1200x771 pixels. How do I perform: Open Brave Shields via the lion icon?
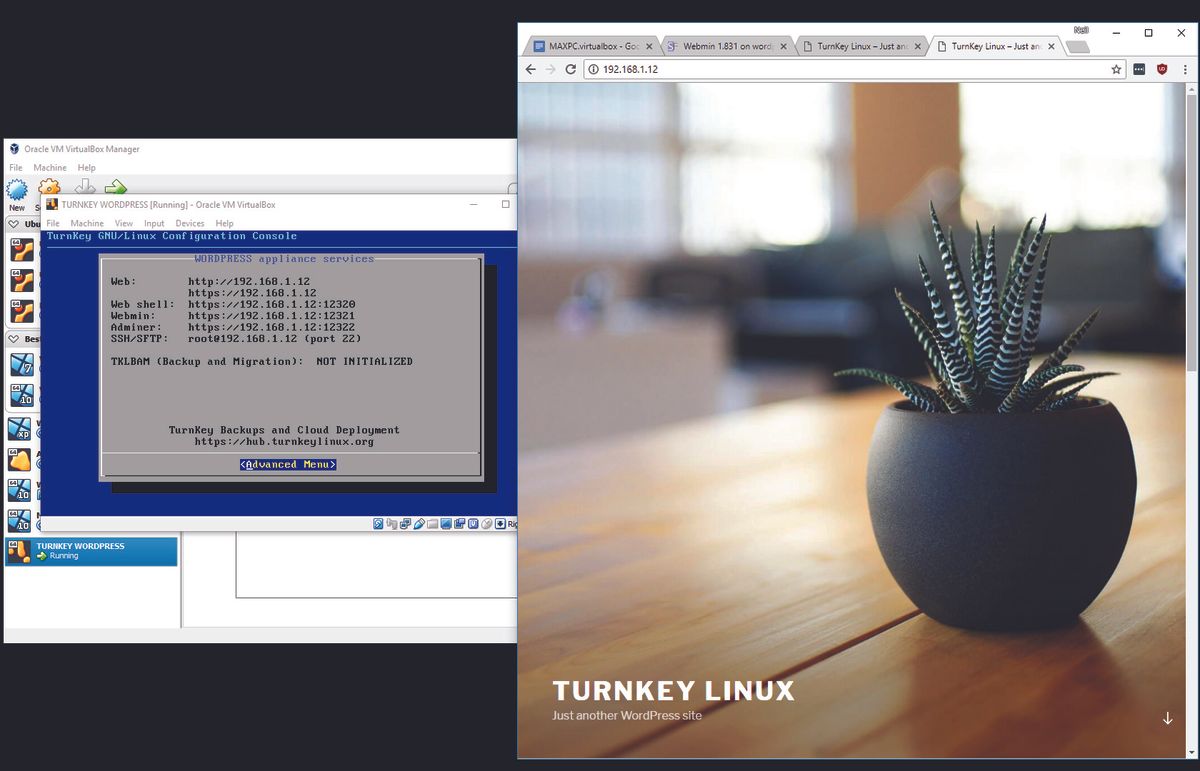pos(1161,70)
